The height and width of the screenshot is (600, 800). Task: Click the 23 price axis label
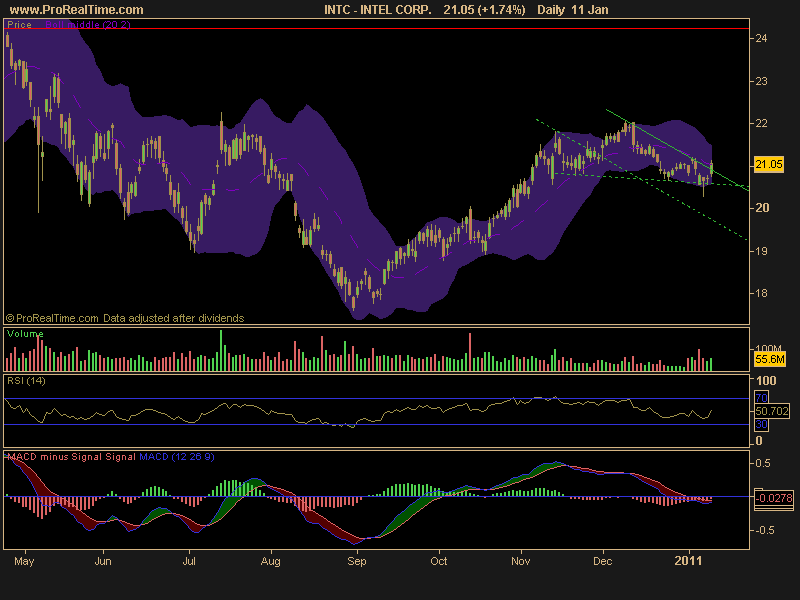761,81
